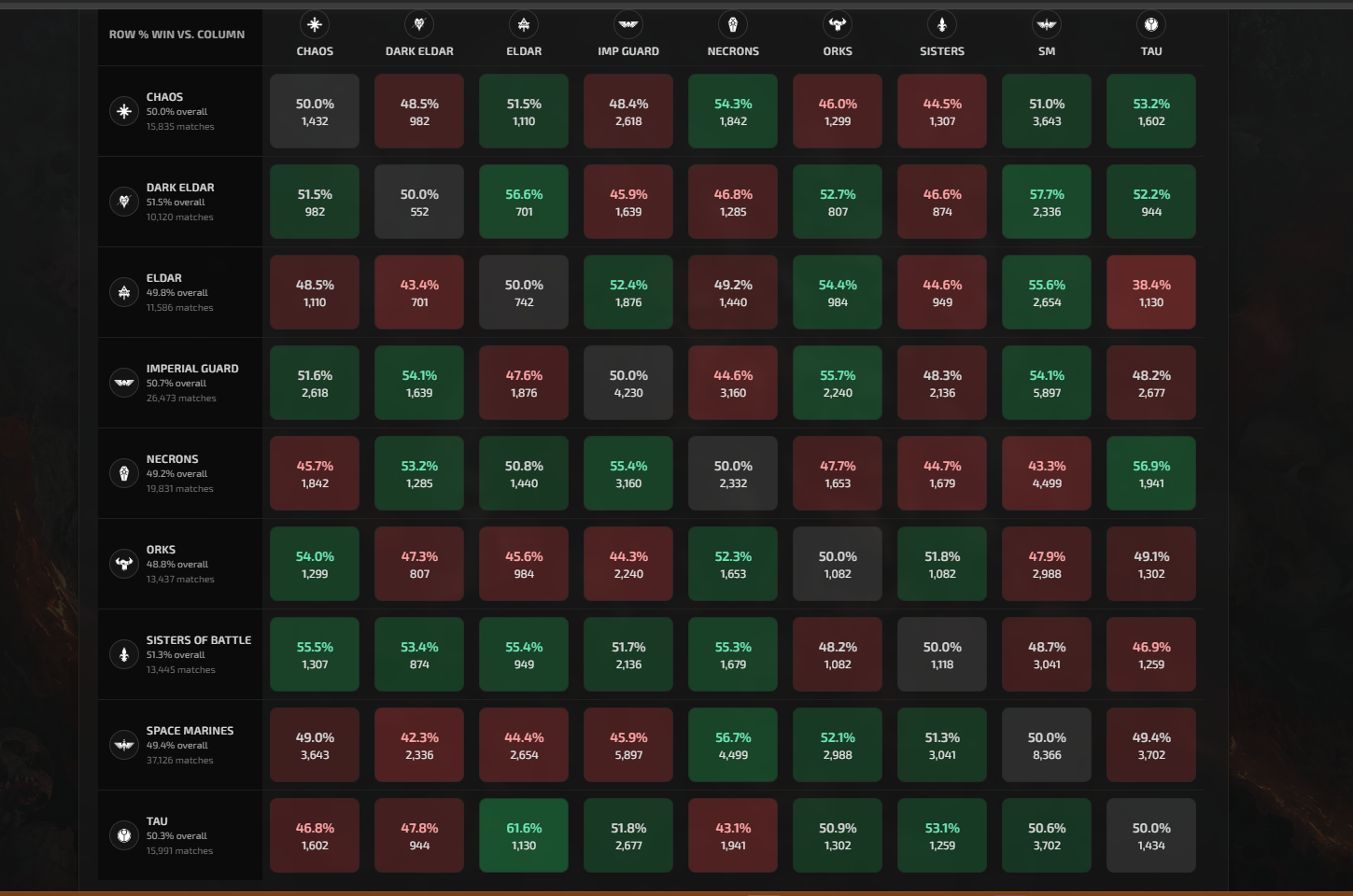The height and width of the screenshot is (896, 1353).
Task: Select the Sisters of Battle vs Tau 46.9% cell
Action: pos(1151,654)
